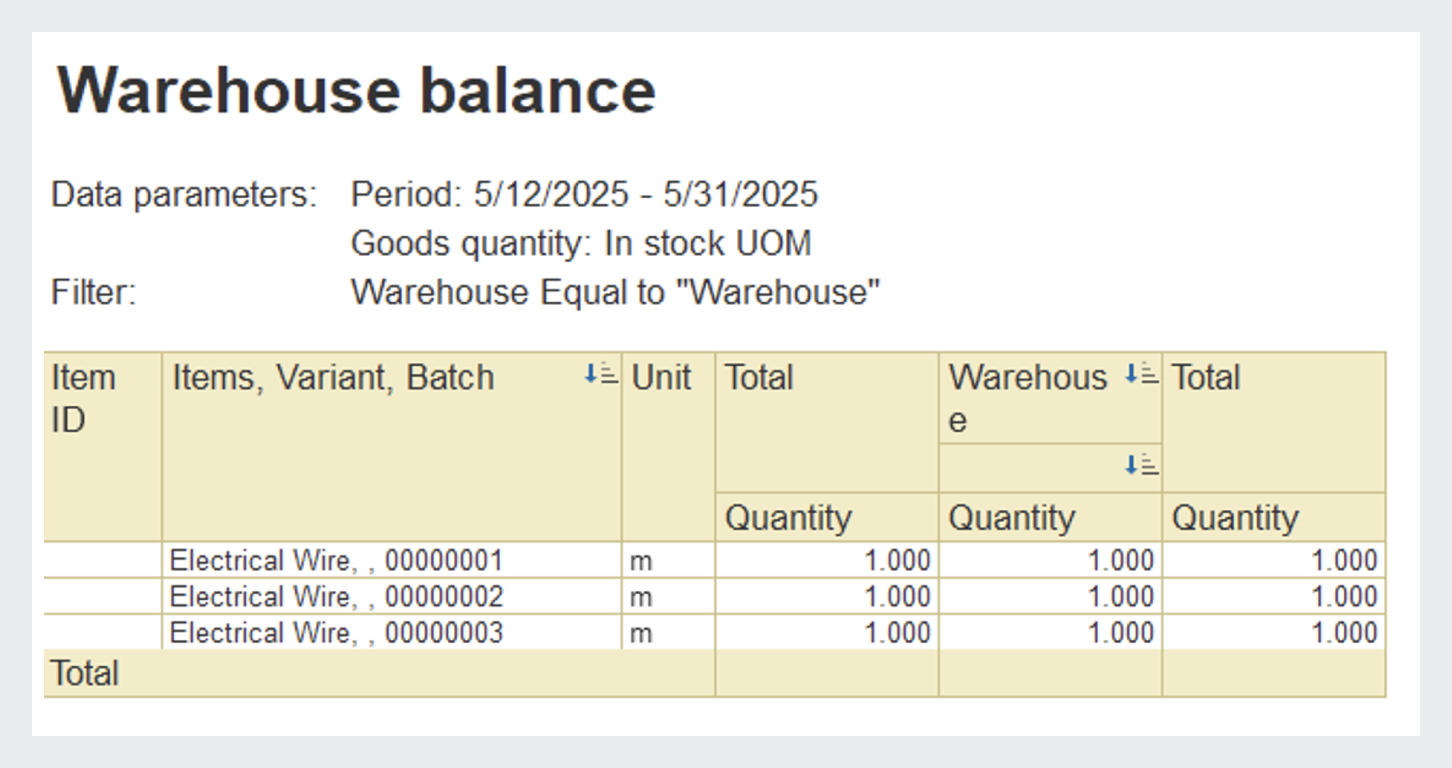
Task: Click the sort icon in the empty cell below Warehouse
Action: pos(1141,465)
